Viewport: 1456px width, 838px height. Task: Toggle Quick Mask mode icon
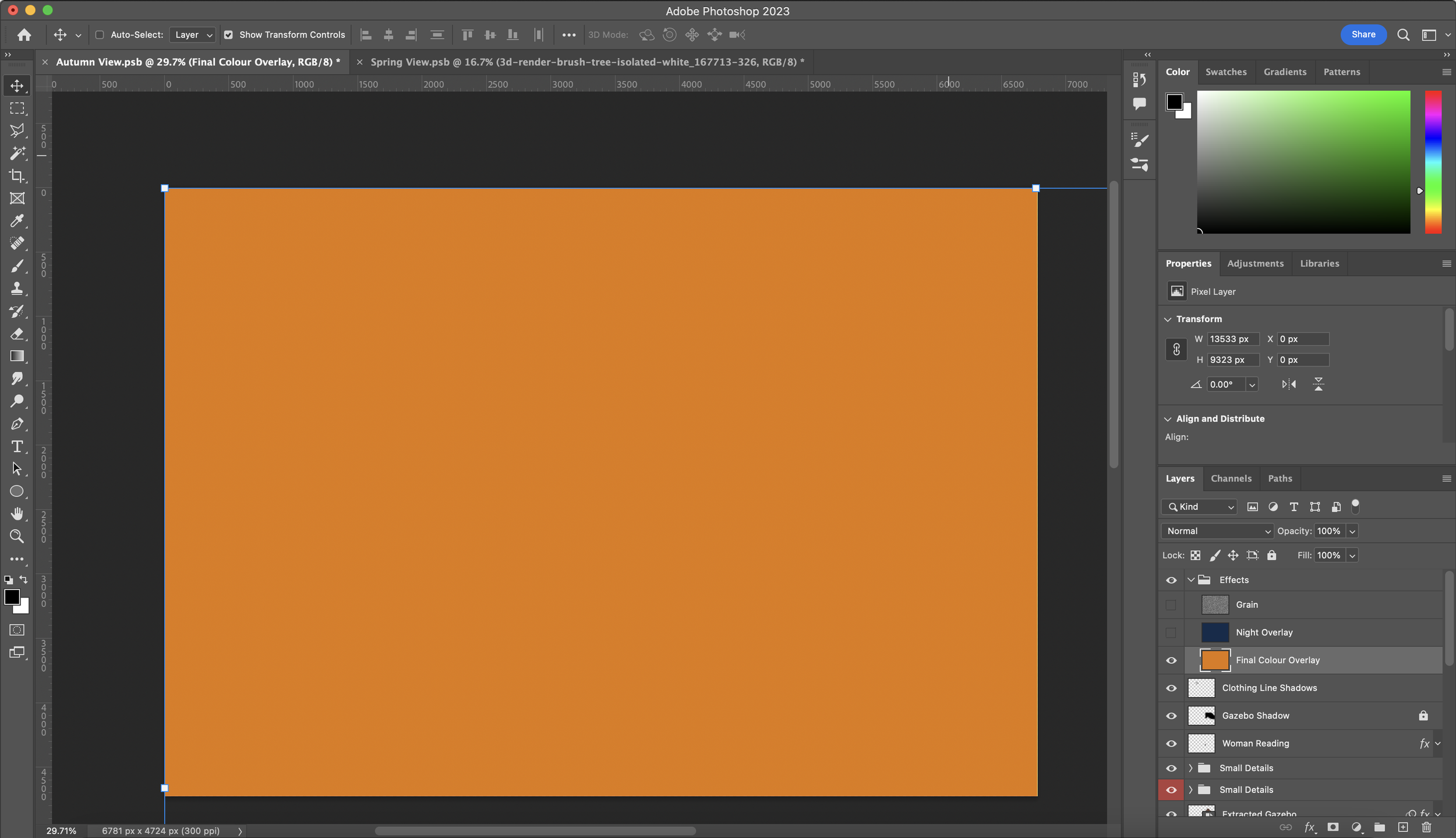[x=17, y=630]
